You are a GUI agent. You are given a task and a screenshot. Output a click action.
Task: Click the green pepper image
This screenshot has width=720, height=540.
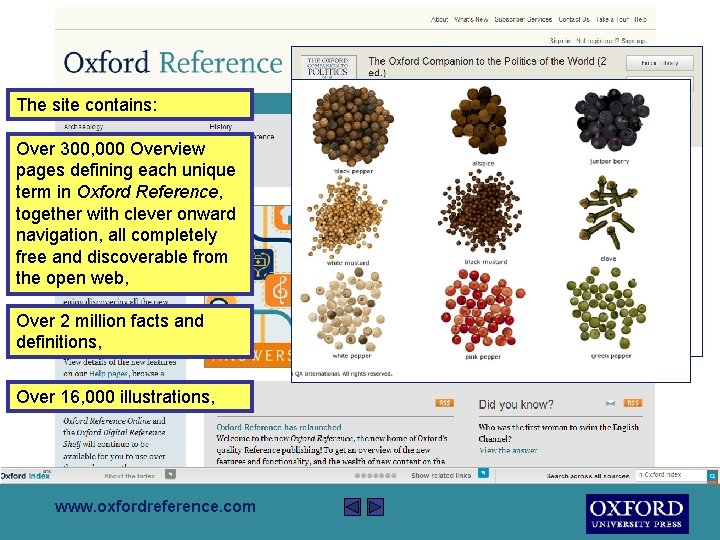coord(607,309)
